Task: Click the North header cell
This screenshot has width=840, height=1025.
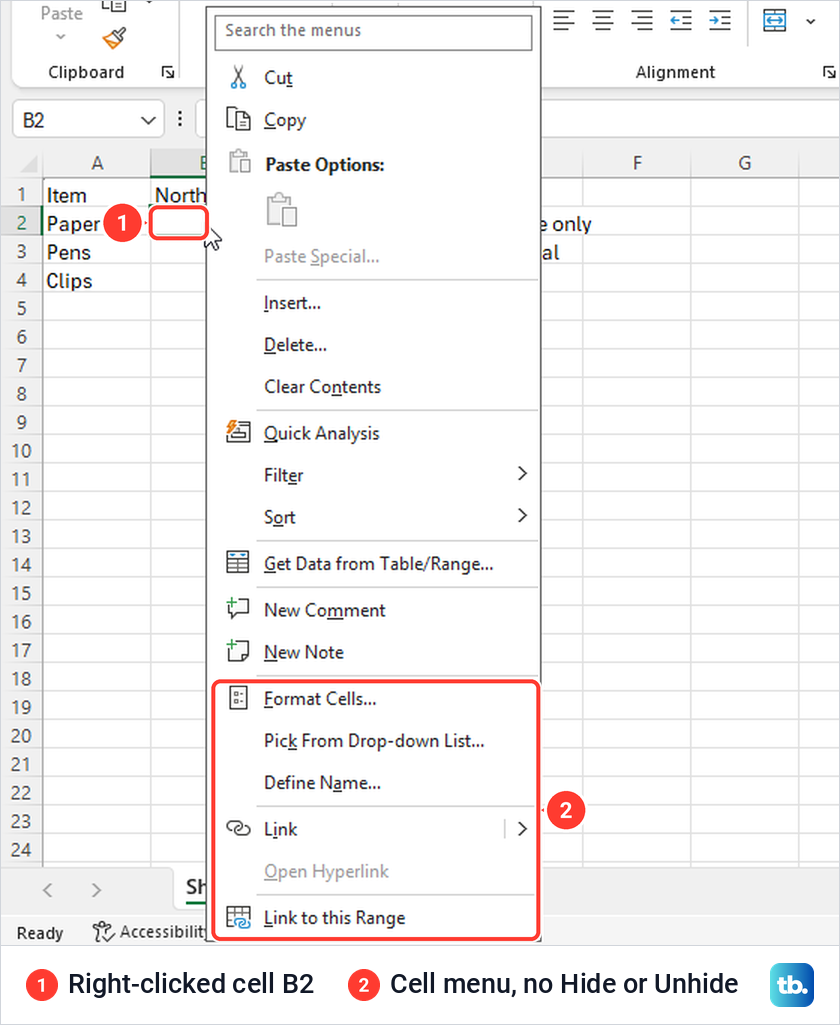Action: [x=178, y=195]
